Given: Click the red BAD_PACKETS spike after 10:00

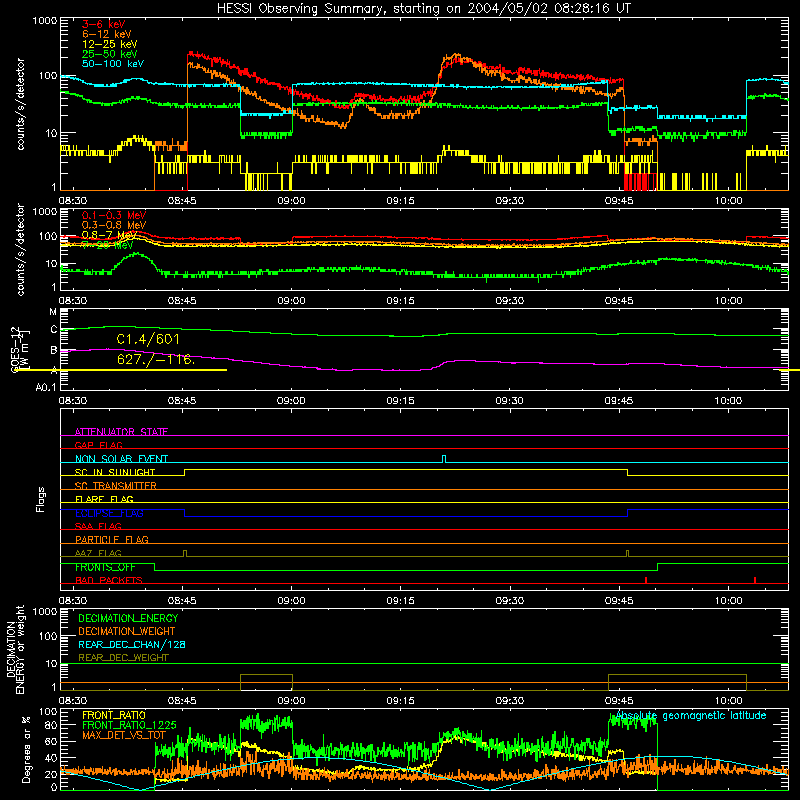Looking at the screenshot, I should click(x=755, y=580).
